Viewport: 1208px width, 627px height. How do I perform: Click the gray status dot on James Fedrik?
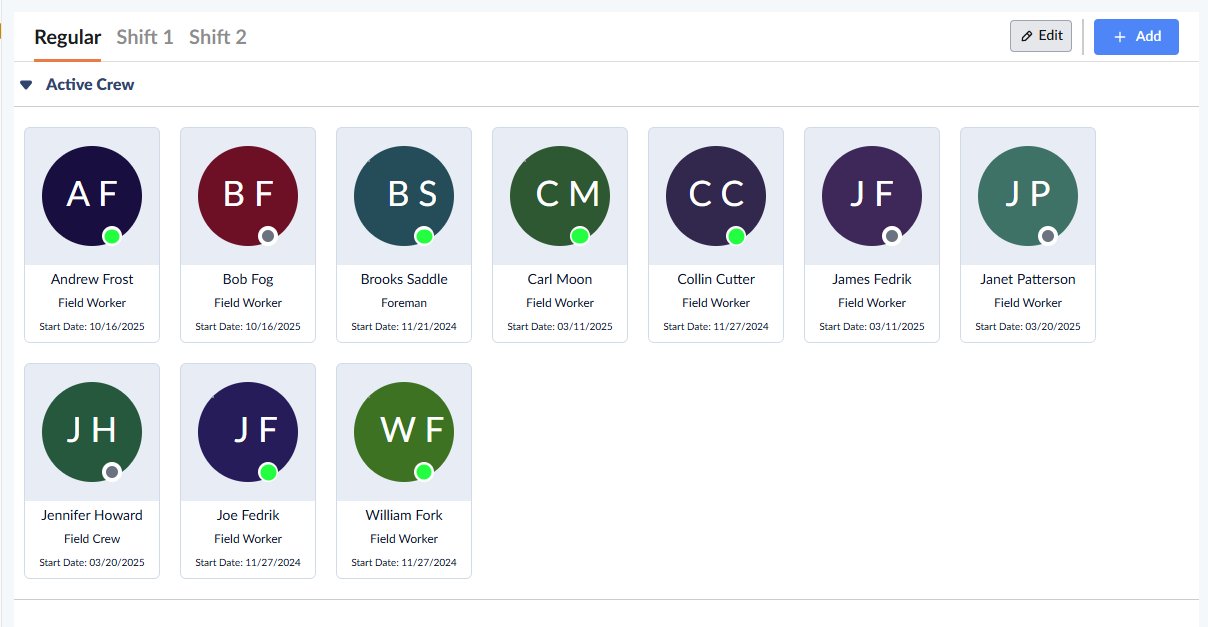click(x=892, y=236)
